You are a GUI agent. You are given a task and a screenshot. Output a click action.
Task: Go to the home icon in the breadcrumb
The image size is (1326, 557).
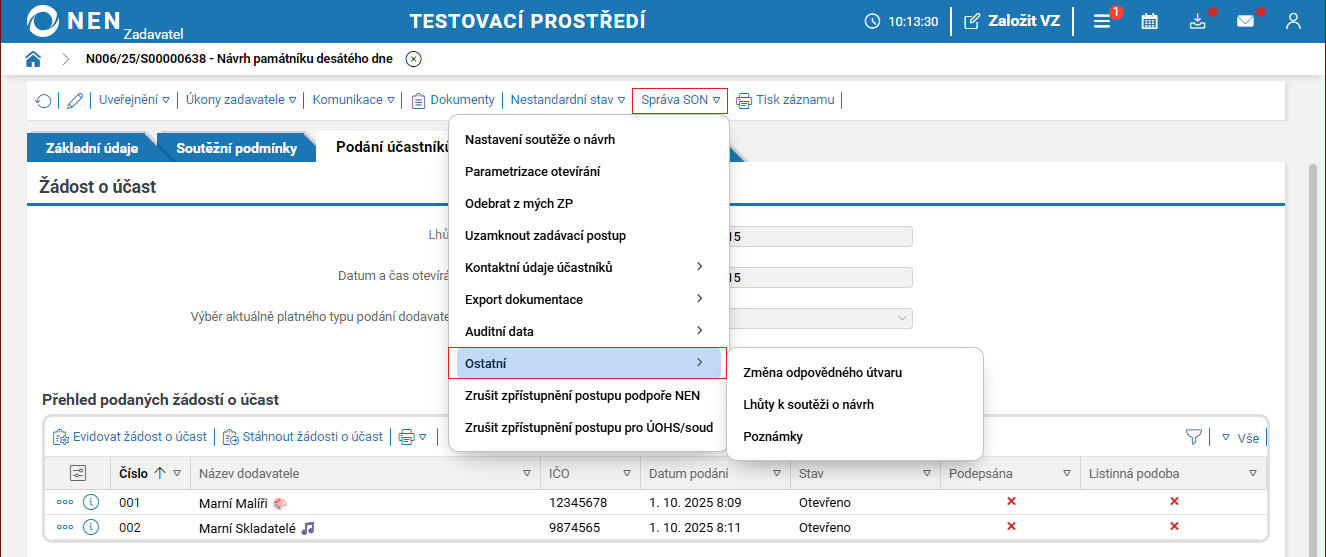point(33,59)
